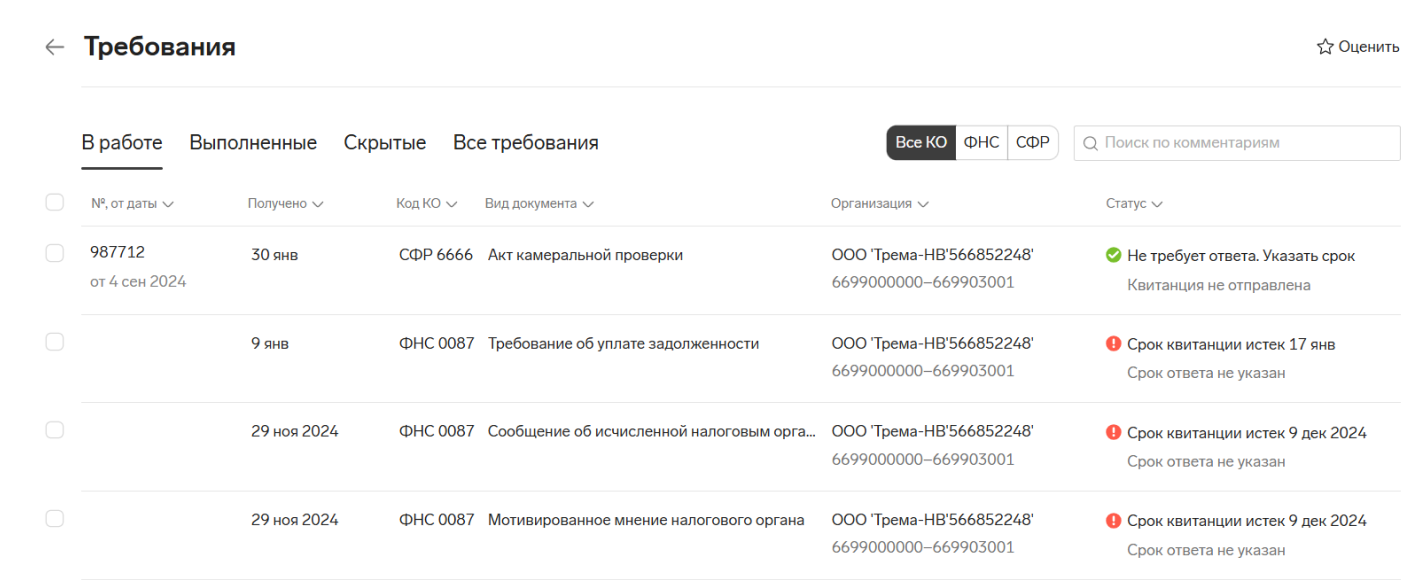Viewport: 1418px width, 580px height.
Task: Open the Вид документа column dropdown
Action: click(587, 204)
